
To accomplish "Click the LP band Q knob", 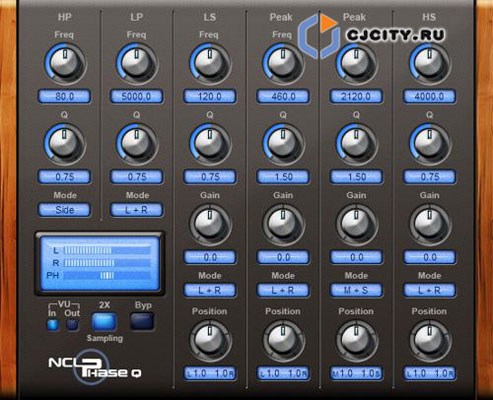I will click(137, 144).
